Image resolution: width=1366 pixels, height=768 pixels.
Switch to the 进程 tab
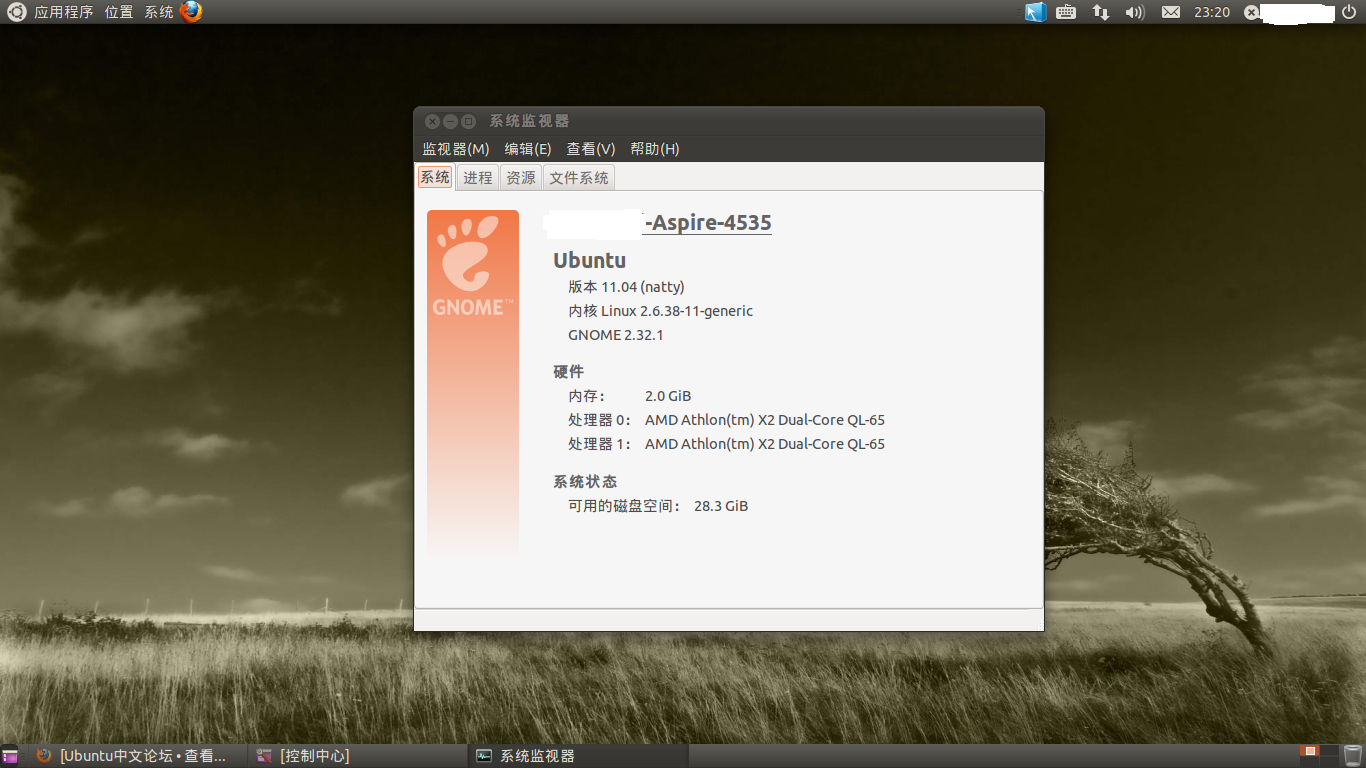click(478, 177)
